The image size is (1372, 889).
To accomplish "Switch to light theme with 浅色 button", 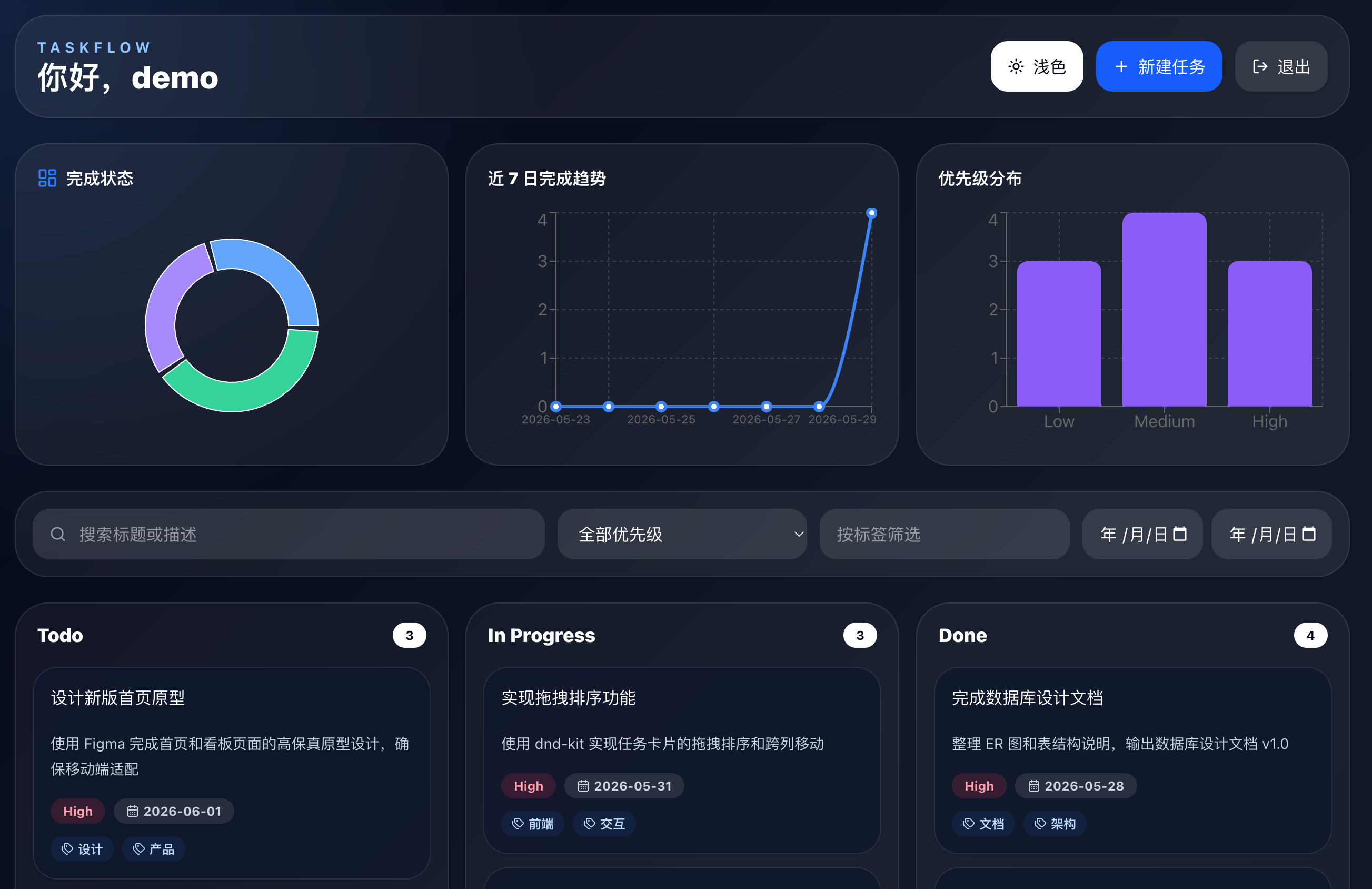I will 1037,66.
